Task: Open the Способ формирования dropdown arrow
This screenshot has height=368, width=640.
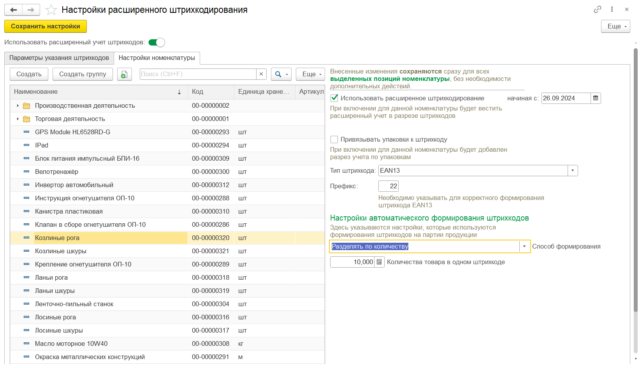Action: (524, 246)
